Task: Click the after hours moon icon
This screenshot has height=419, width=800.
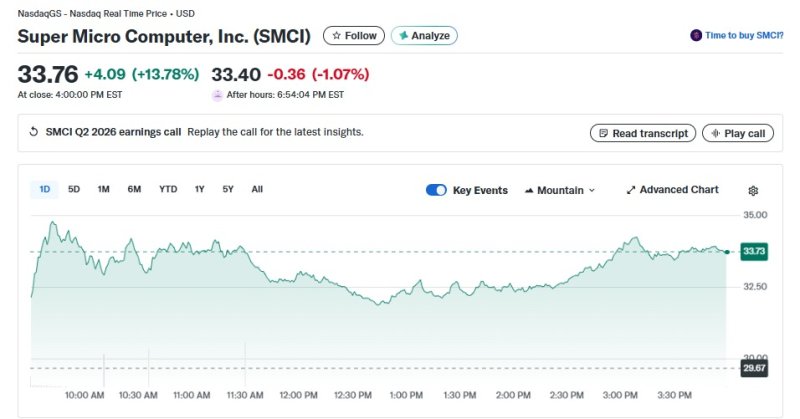Action: click(x=217, y=95)
